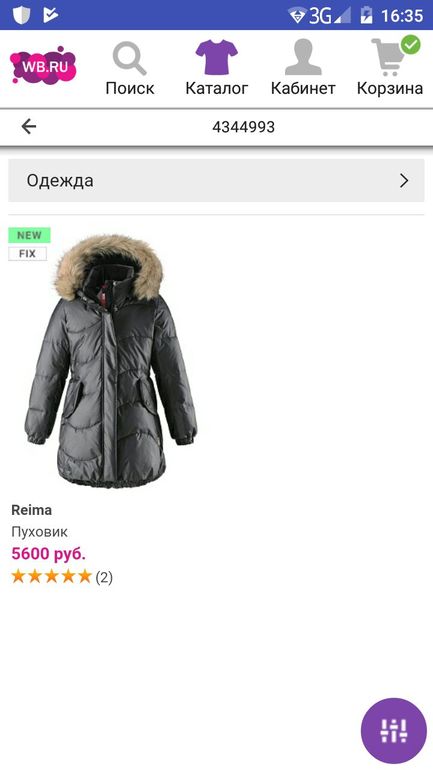Tap the shield icon in status bar
This screenshot has width=433, height=770.
(21, 15)
